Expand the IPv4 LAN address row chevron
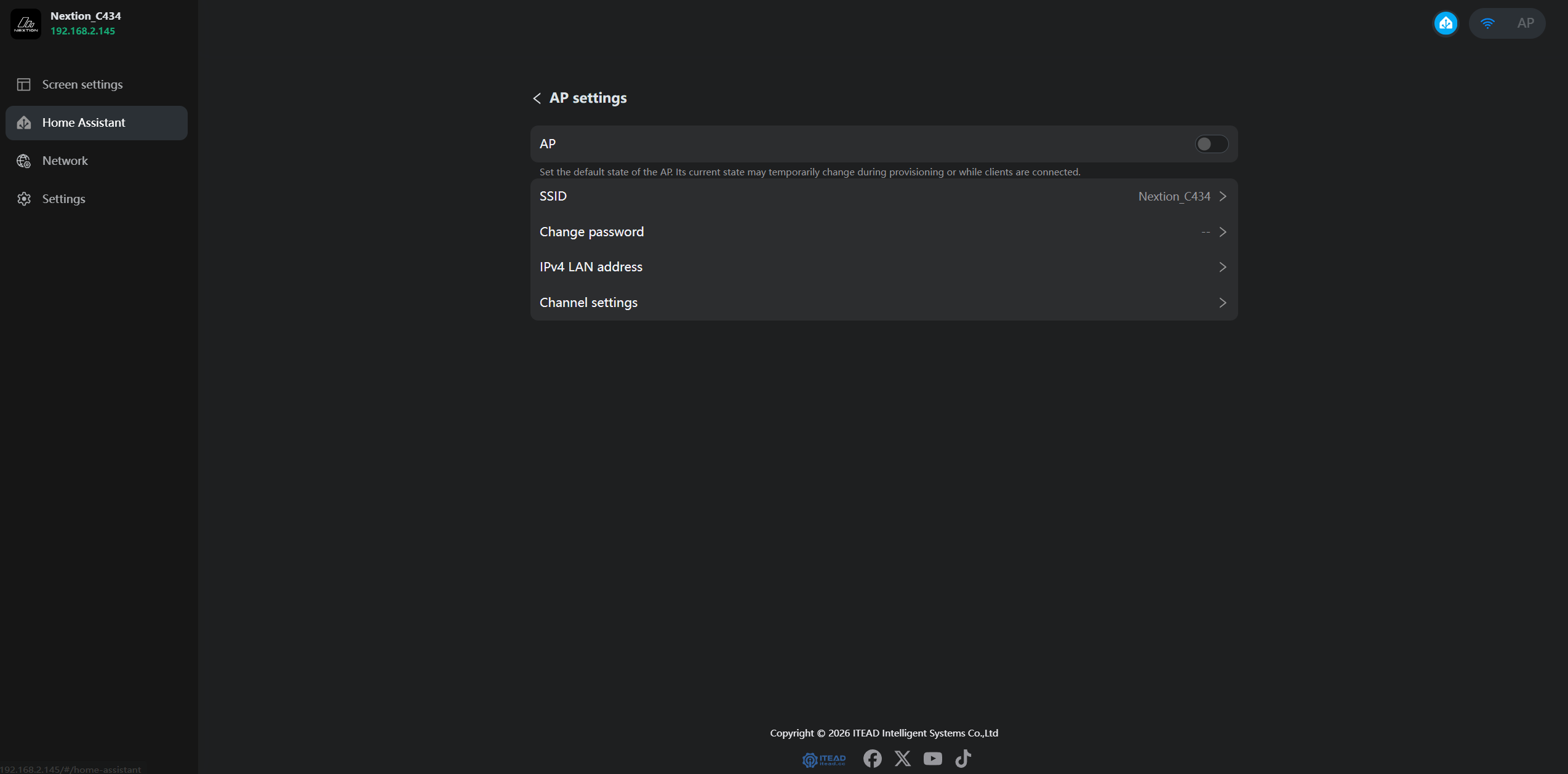The width and height of the screenshot is (1568, 774). (1223, 267)
